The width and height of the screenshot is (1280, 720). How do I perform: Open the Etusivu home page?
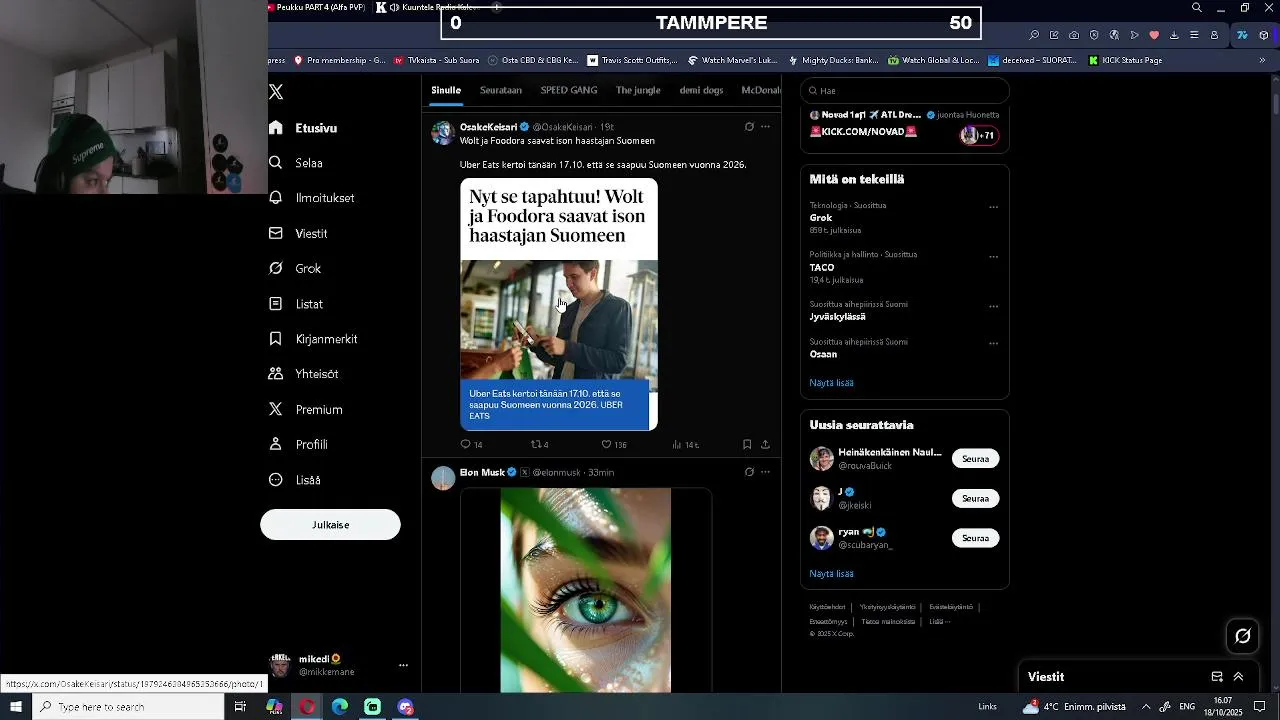(303, 128)
